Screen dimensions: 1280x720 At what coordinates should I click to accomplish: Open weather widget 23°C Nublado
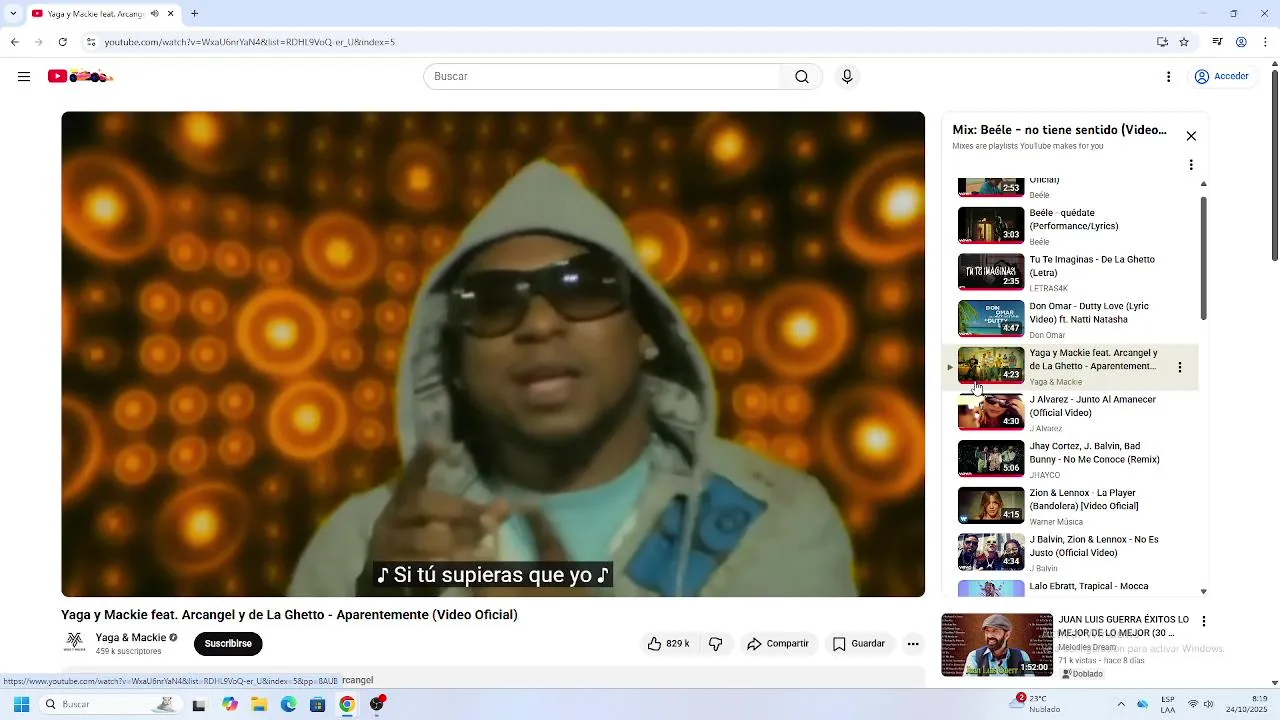[x=1037, y=704]
